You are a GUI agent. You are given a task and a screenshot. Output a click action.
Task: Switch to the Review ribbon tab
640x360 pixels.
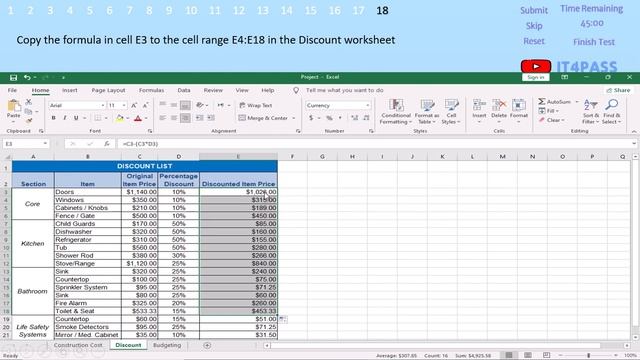(213, 90)
